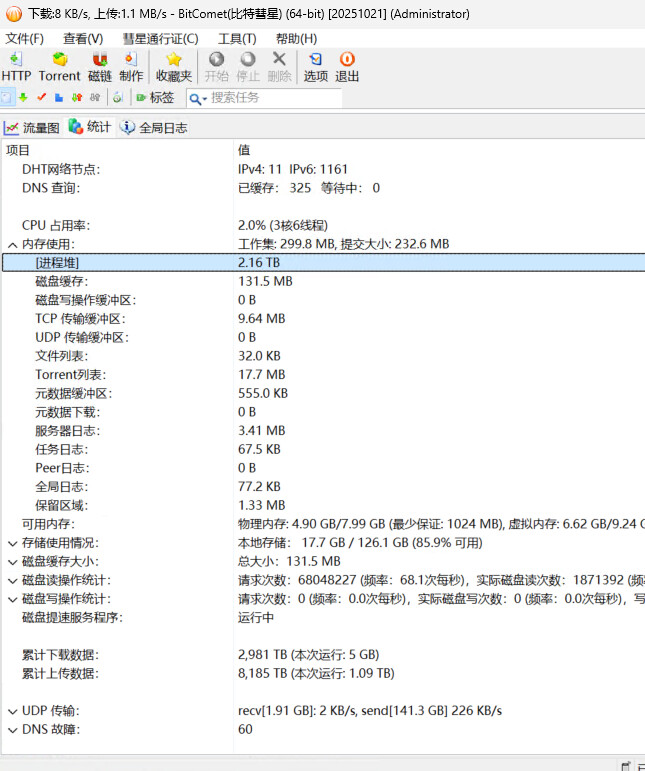This screenshot has width=645, height=771.
Task: Click the 磁链 magnet link icon
Action: pos(100,67)
